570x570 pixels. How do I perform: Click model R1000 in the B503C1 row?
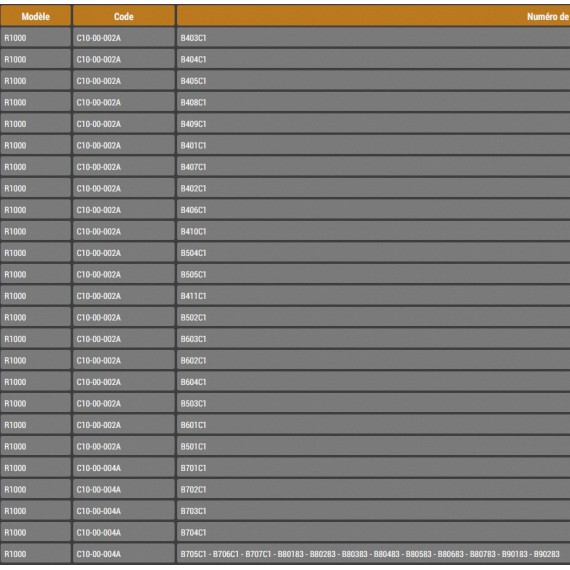tap(15, 403)
